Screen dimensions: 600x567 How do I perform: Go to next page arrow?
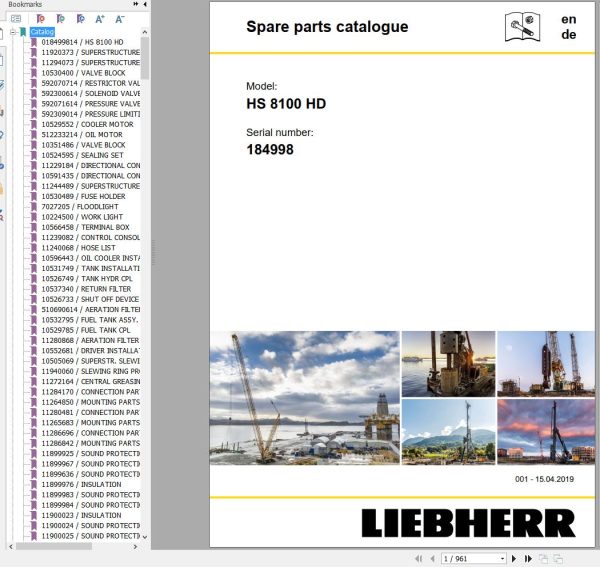(x=514, y=559)
